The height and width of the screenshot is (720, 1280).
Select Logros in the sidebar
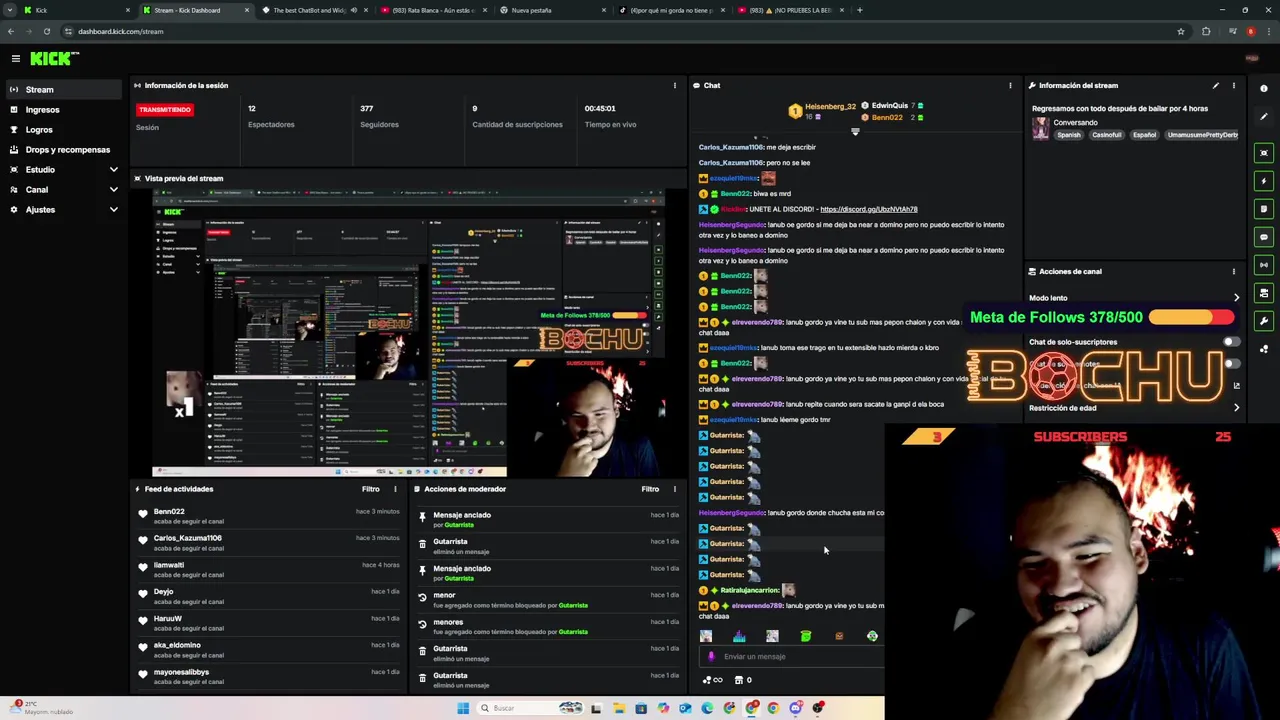point(65,130)
